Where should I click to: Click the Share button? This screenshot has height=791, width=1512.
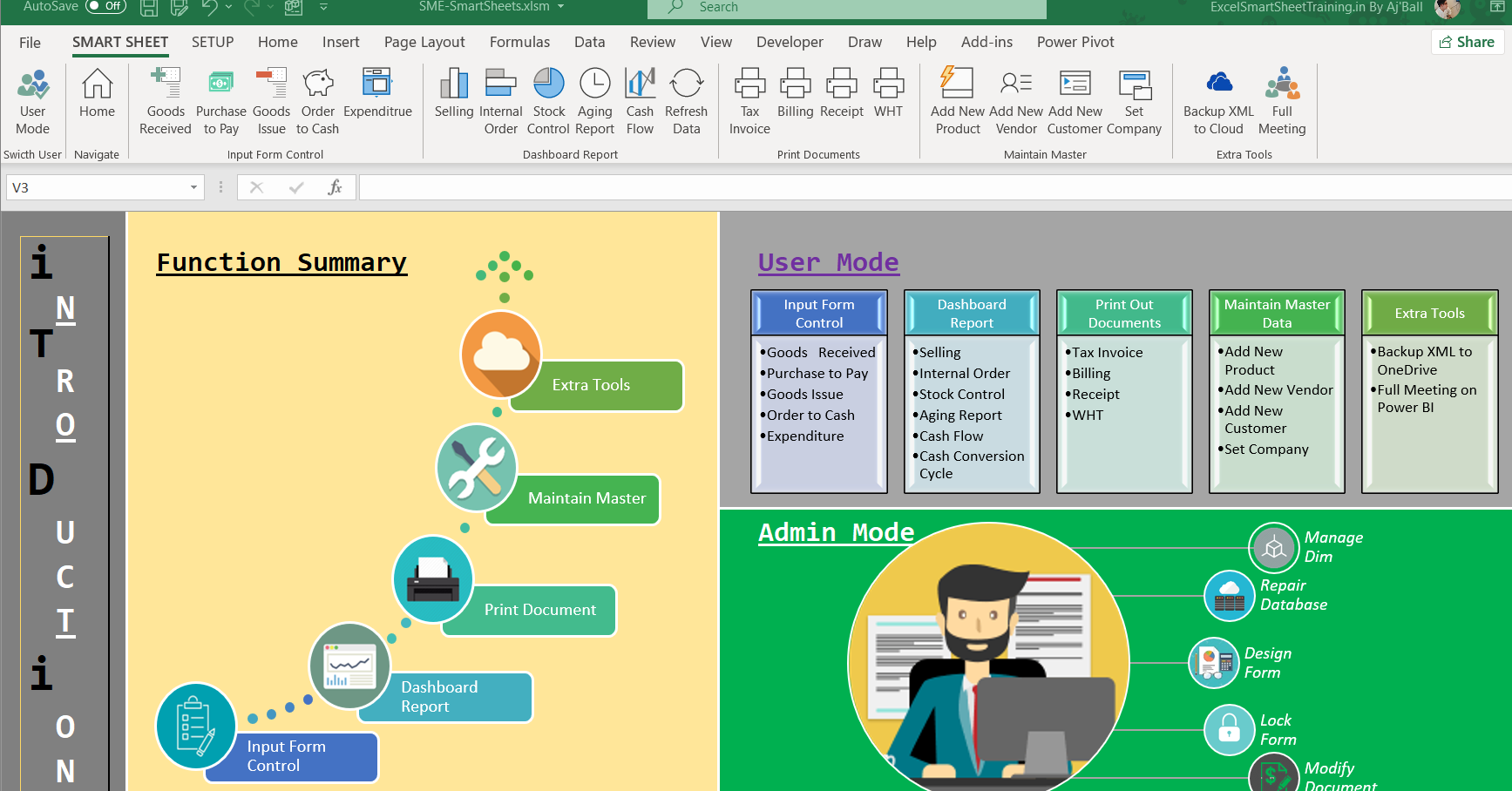click(1467, 42)
